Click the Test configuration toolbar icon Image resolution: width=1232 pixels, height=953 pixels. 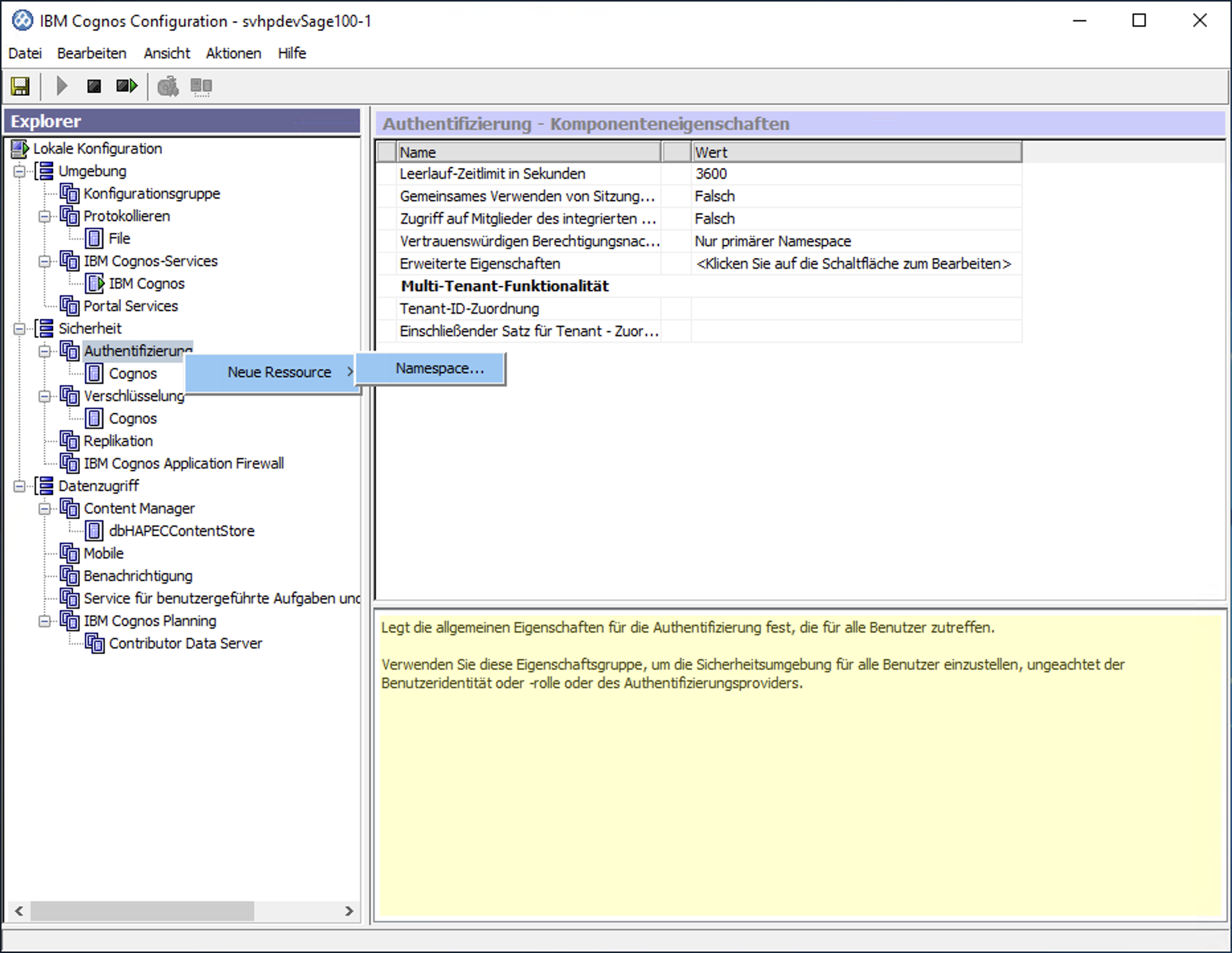coord(168,86)
